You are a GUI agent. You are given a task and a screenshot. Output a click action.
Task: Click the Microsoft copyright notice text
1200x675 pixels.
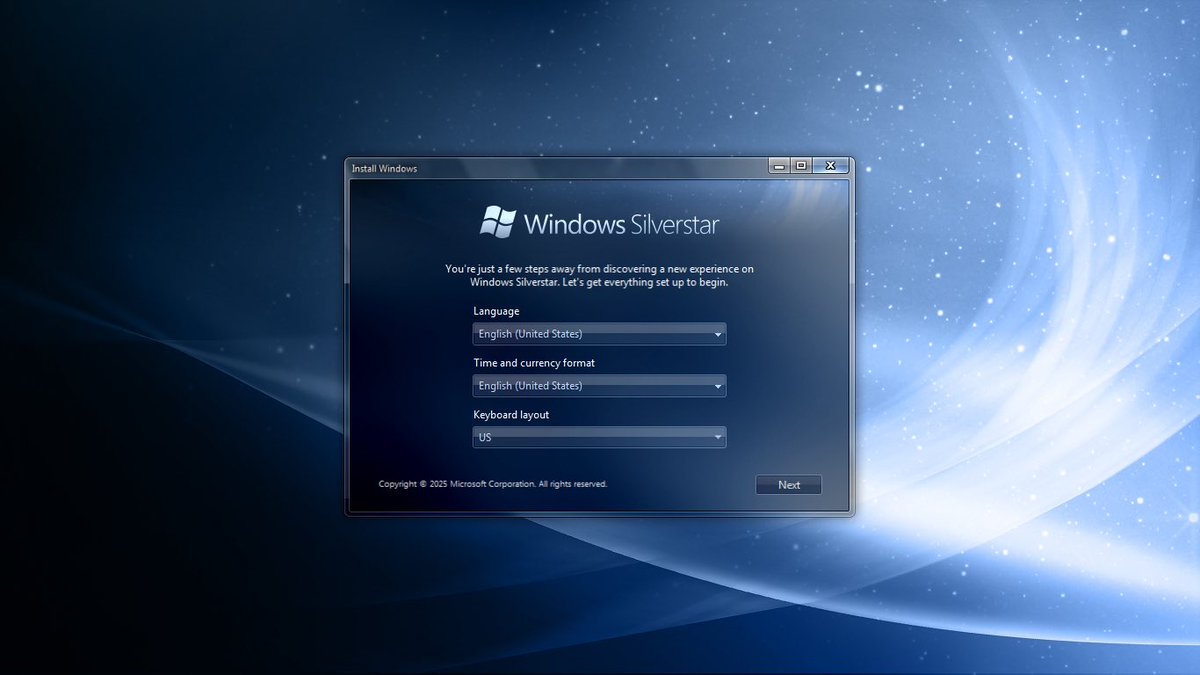491,483
